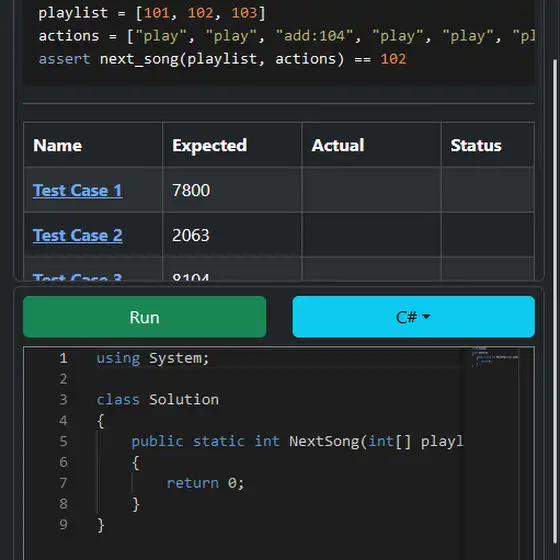Viewport: 560px width, 560px height.
Task: Click line number 2 in editor gutter
Action: [x=63, y=379]
